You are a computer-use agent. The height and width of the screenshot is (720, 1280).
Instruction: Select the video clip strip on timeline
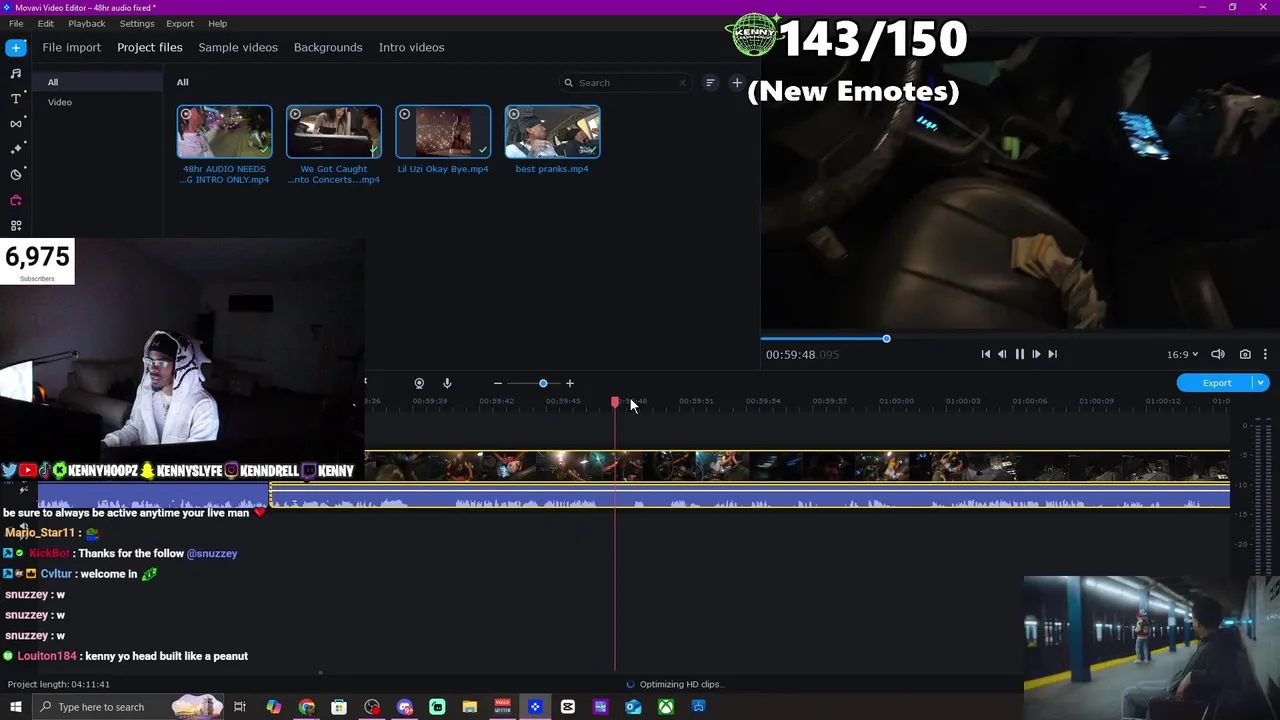[x=797, y=466]
